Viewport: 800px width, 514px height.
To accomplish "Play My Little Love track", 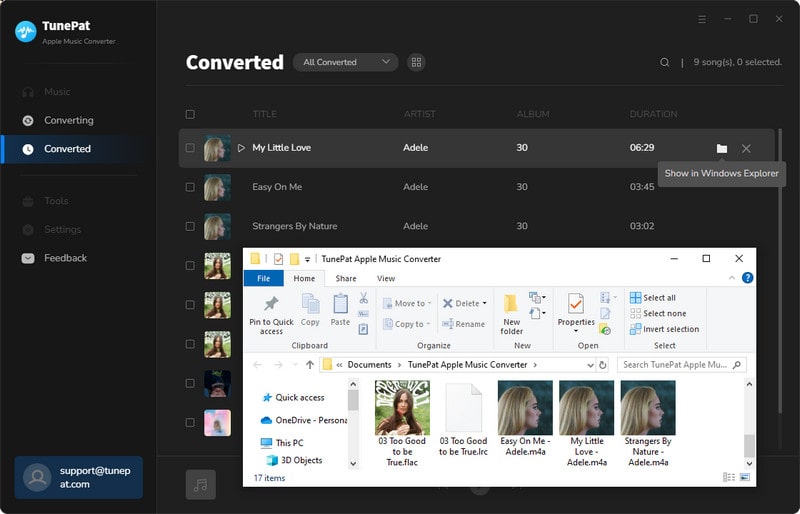I will pos(241,148).
